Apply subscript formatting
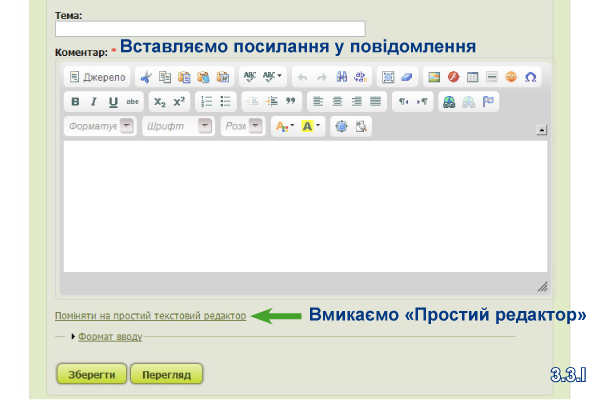Viewport: 600px width, 400px height. 159,102
